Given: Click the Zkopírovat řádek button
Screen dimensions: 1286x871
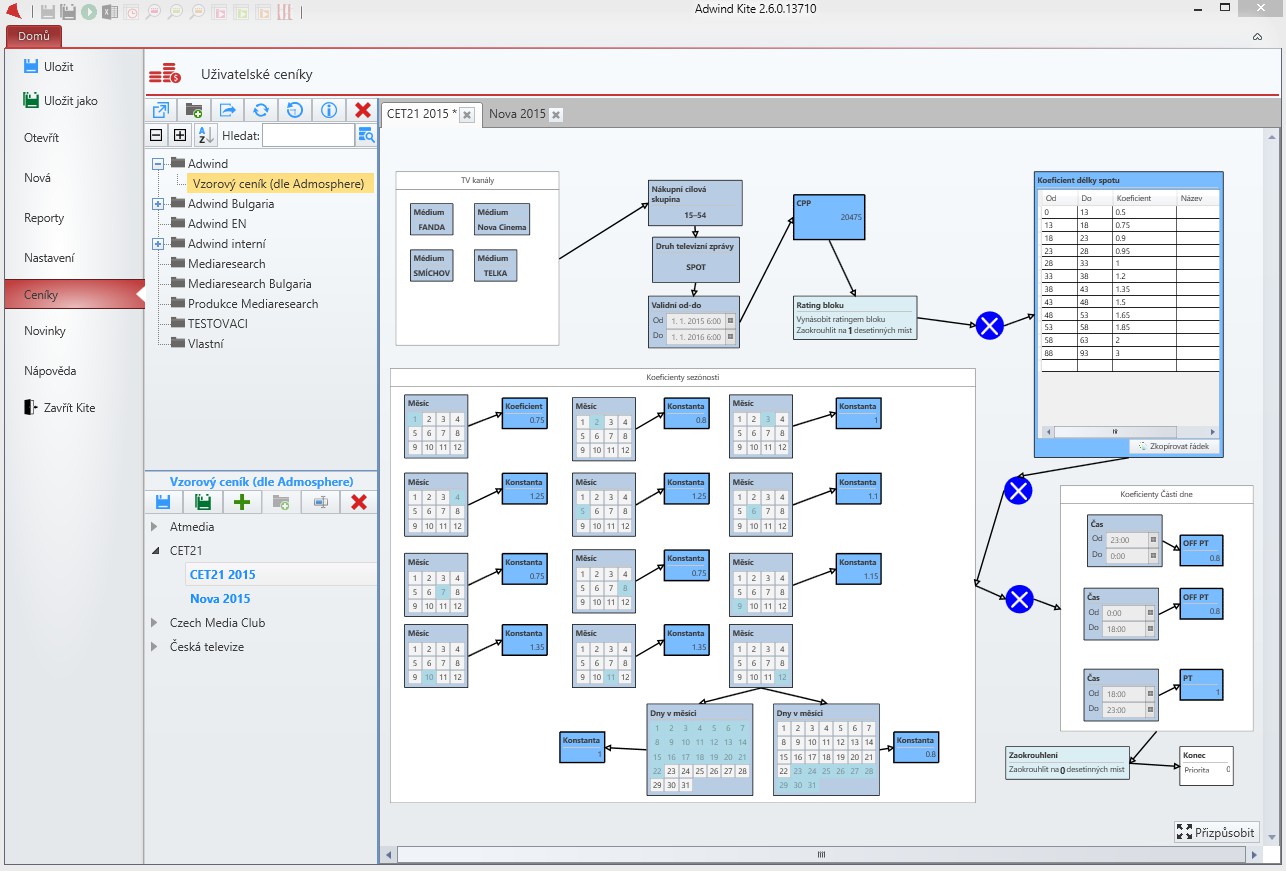Looking at the screenshot, I should [x=1176, y=446].
